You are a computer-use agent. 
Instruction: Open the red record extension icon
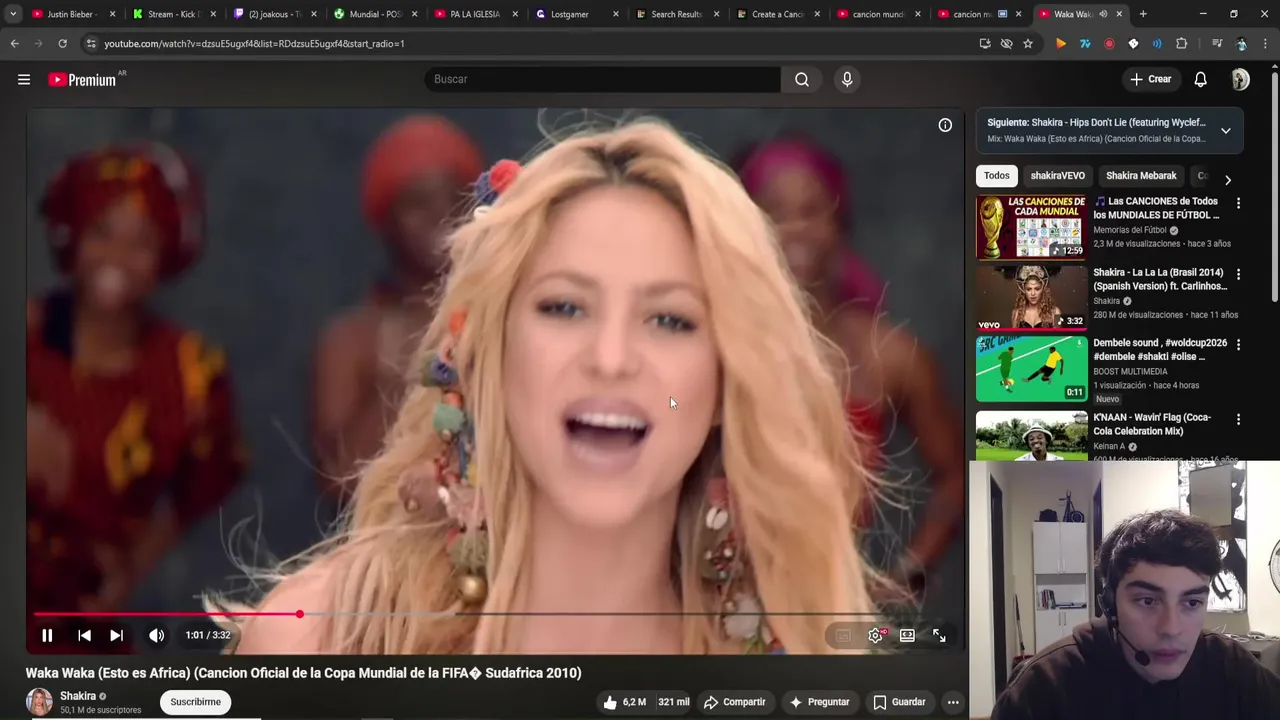(1109, 44)
